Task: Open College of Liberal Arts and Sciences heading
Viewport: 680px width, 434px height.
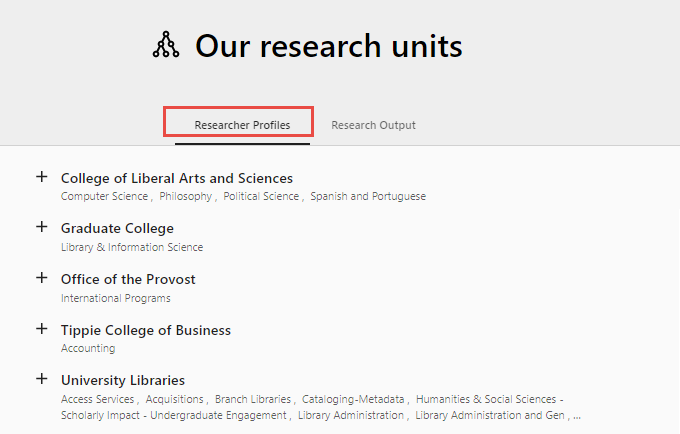Action: [176, 178]
